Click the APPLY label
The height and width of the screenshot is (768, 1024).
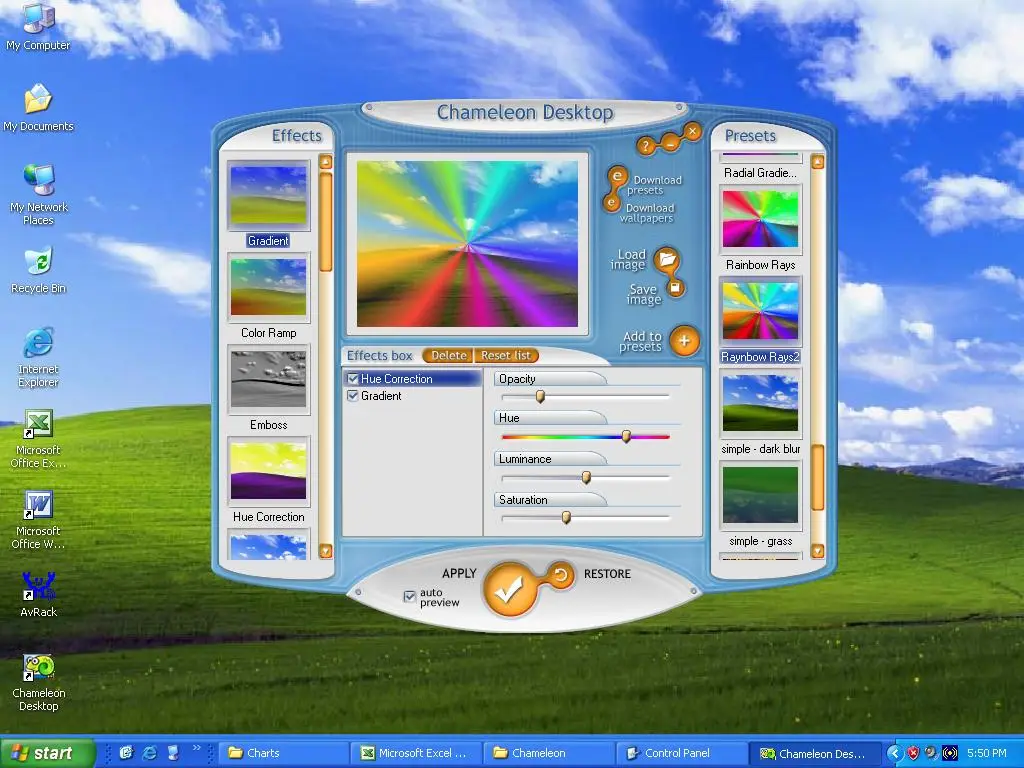pyautogui.click(x=459, y=573)
